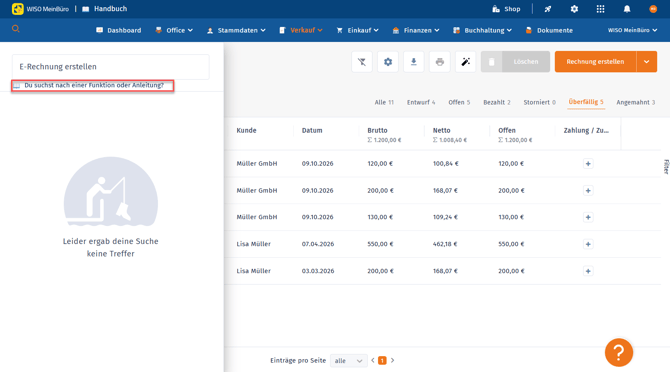Screen dimensions: 670x372
Task: Click Rechnung erstellen button
Action: click(x=595, y=62)
